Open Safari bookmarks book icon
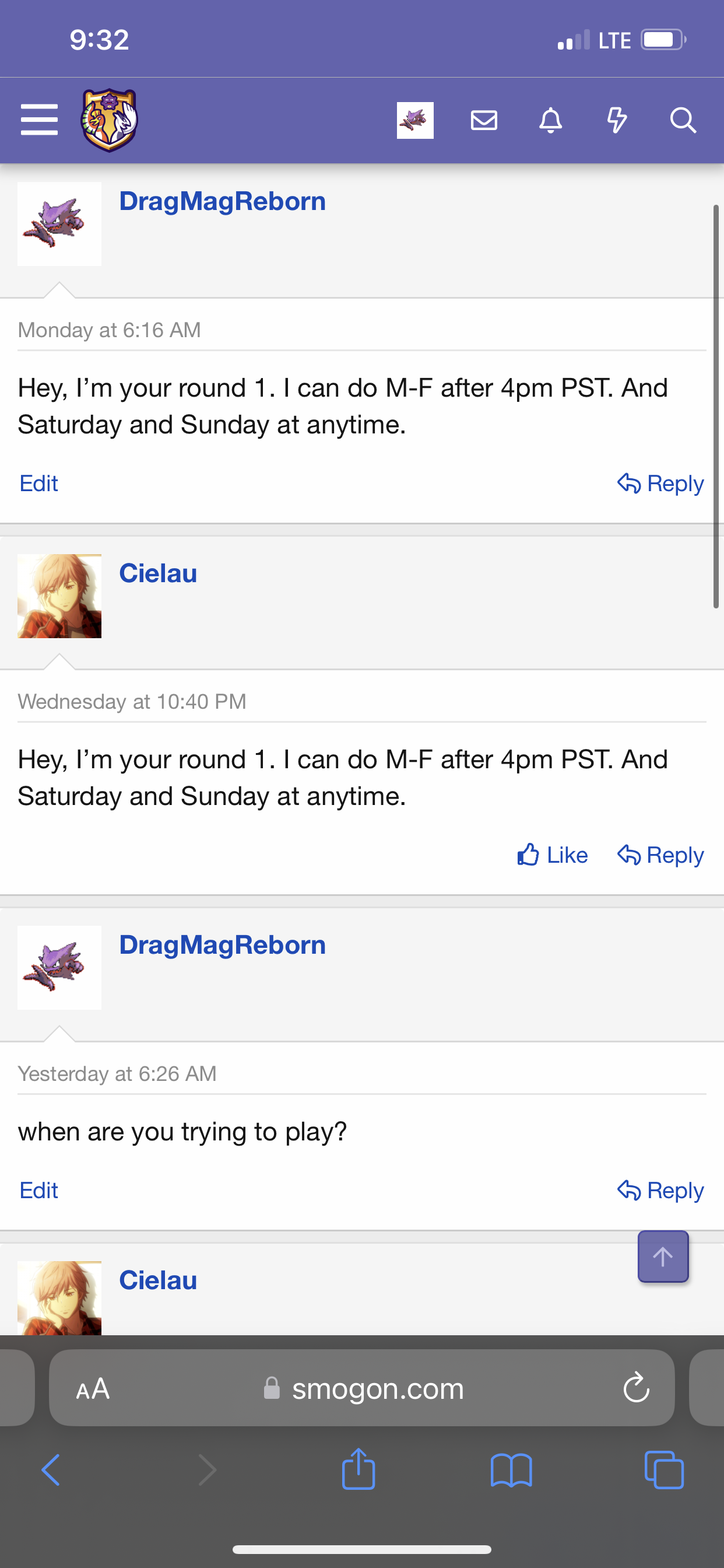This screenshot has height=1568, width=724. [x=511, y=1470]
